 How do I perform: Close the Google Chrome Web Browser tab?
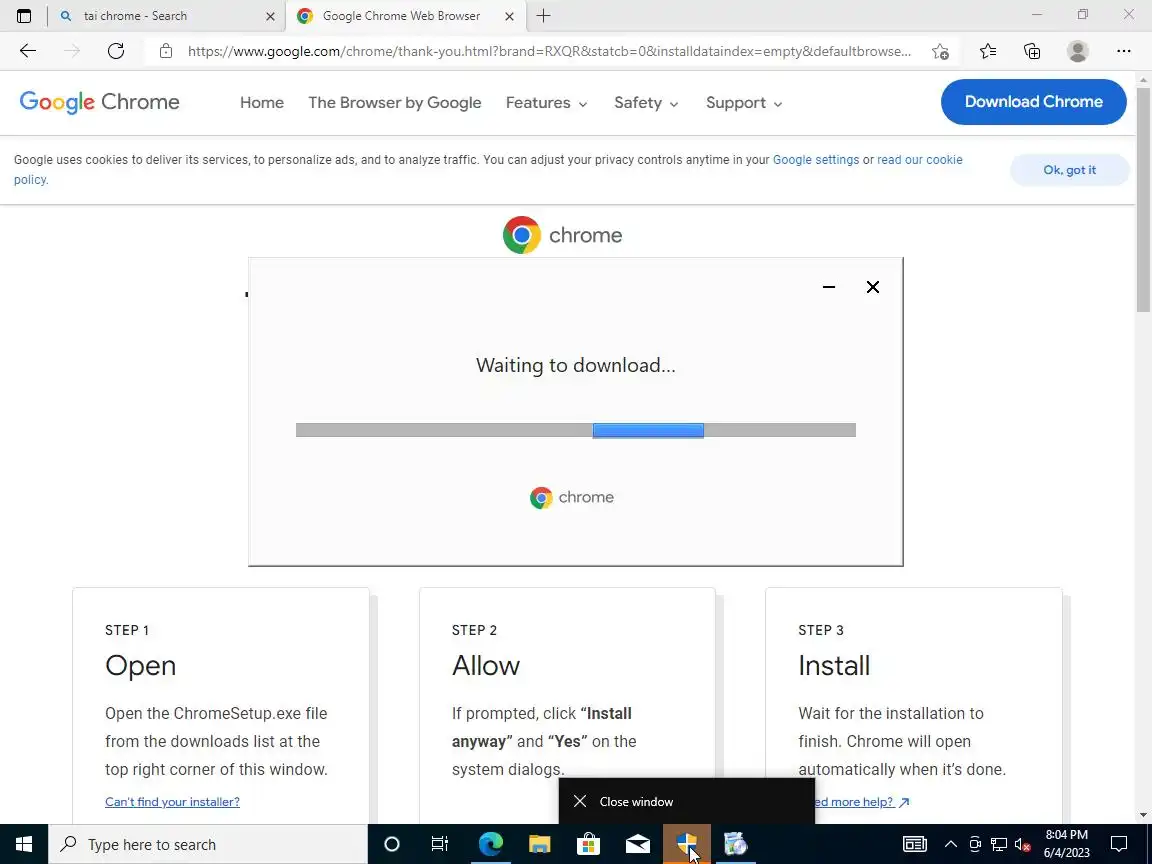tap(509, 15)
